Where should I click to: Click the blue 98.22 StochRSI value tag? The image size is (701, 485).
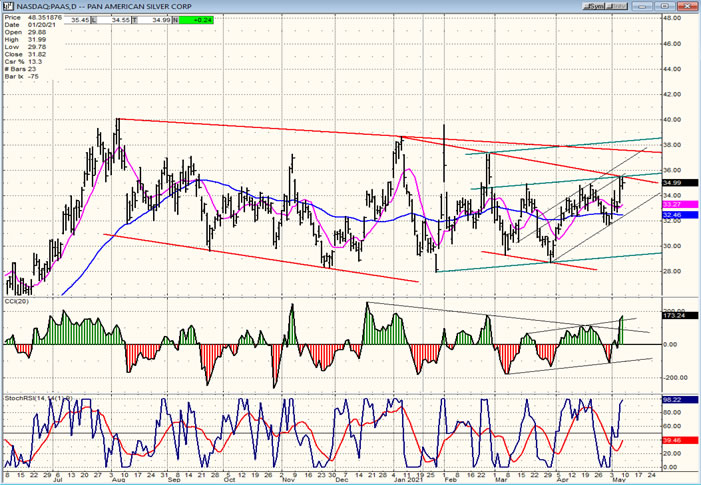click(x=673, y=400)
